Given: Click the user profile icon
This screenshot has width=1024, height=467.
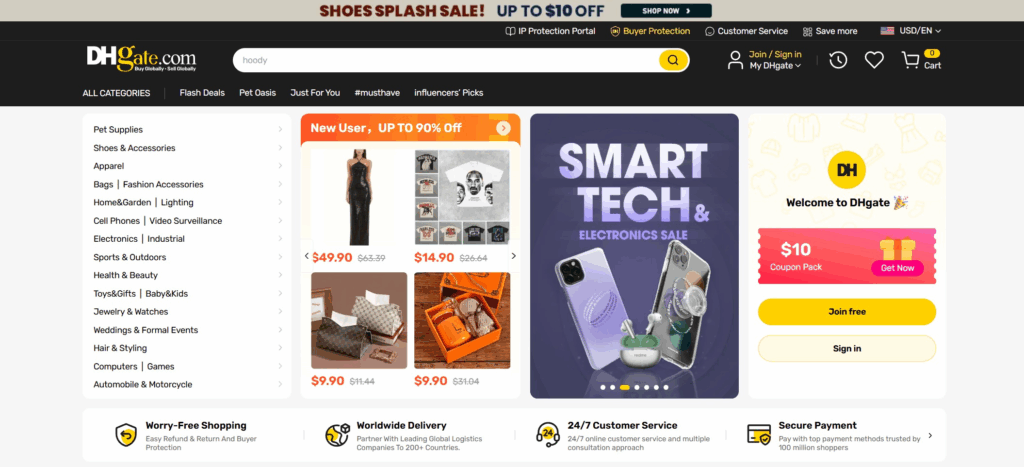Looking at the screenshot, I should [x=735, y=60].
